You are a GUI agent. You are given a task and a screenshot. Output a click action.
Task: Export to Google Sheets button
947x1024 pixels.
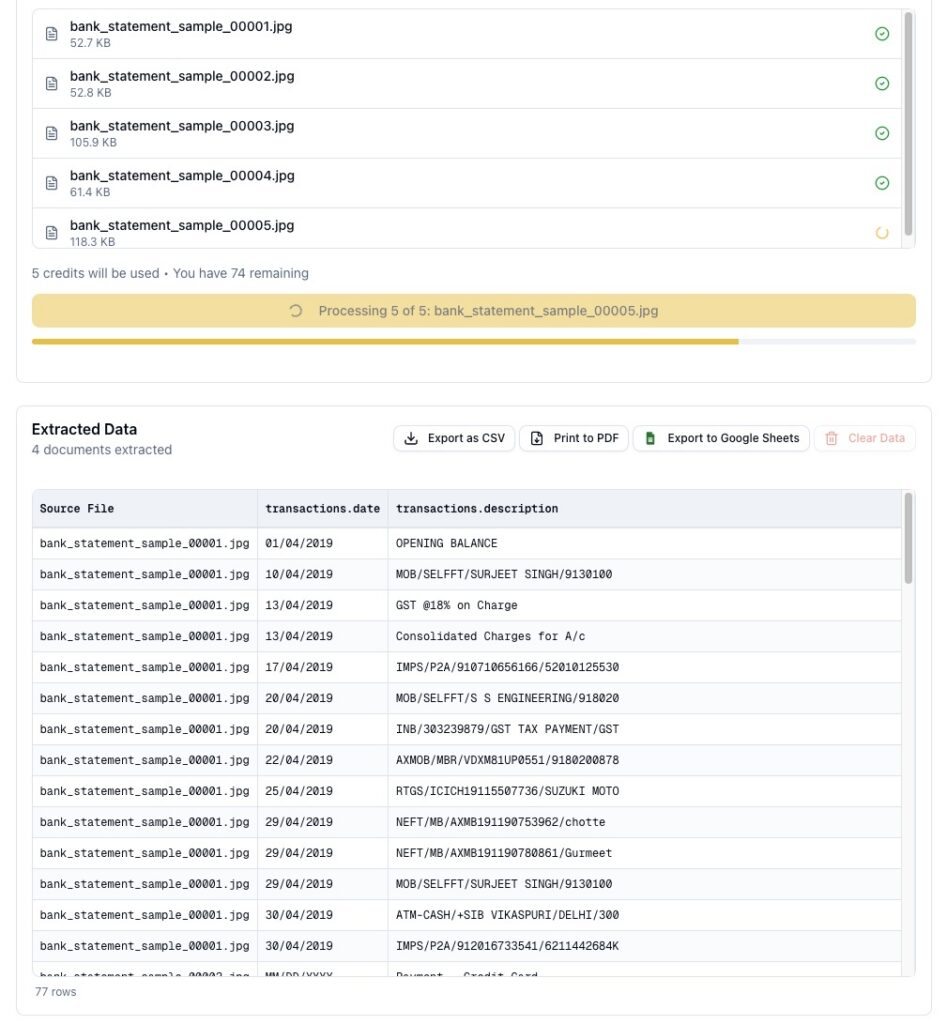coord(721,438)
